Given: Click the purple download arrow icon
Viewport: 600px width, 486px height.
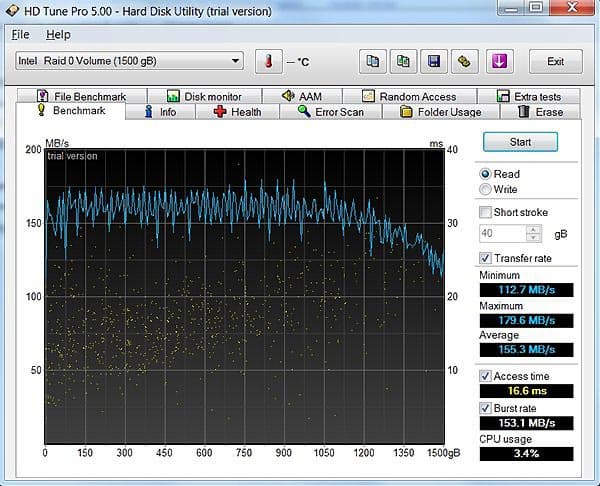Looking at the screenshot, I should [x=500, y=62].
